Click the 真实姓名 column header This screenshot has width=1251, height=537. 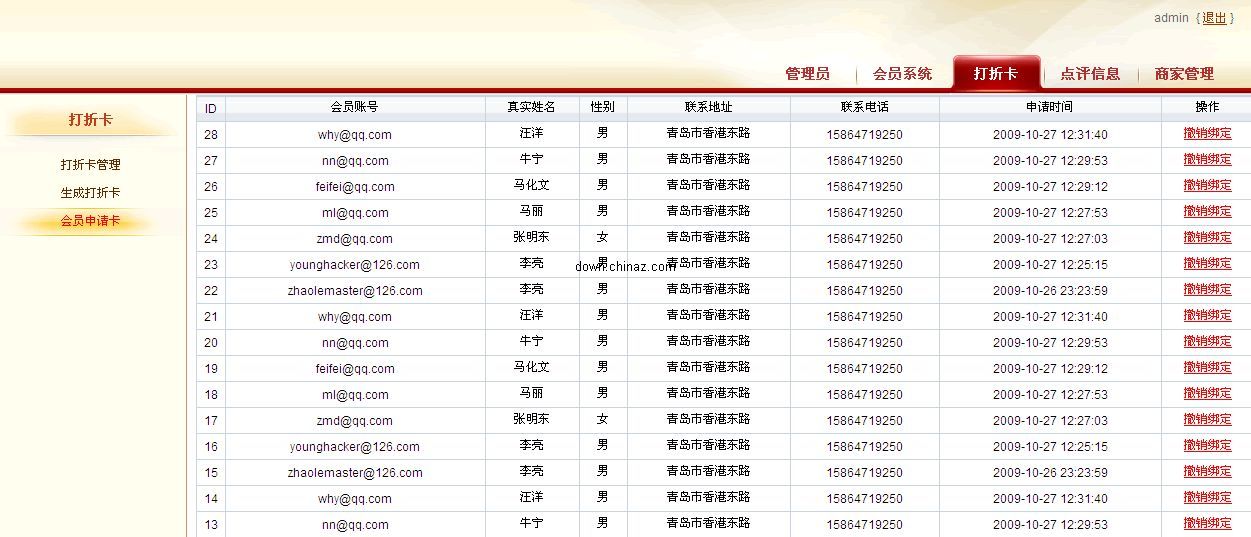click(532, 107)
